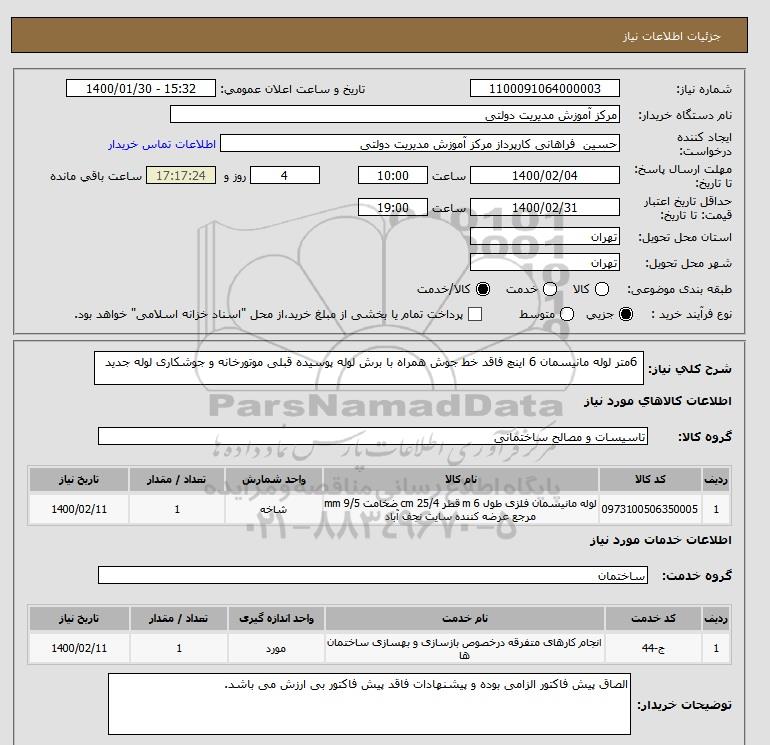This screenshot has width=770, height=745.
Task: Click the request creator name field
Action: 420,143
